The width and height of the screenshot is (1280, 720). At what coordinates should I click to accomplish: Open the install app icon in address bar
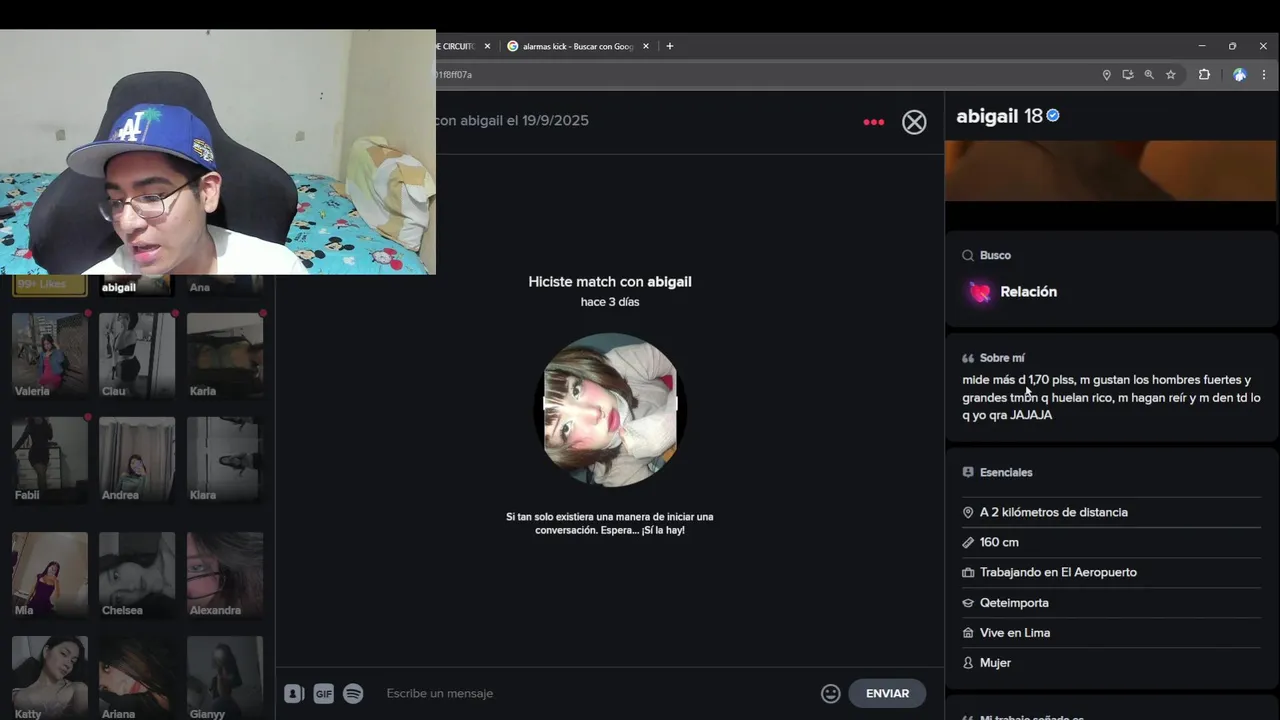pos(1128,75)
